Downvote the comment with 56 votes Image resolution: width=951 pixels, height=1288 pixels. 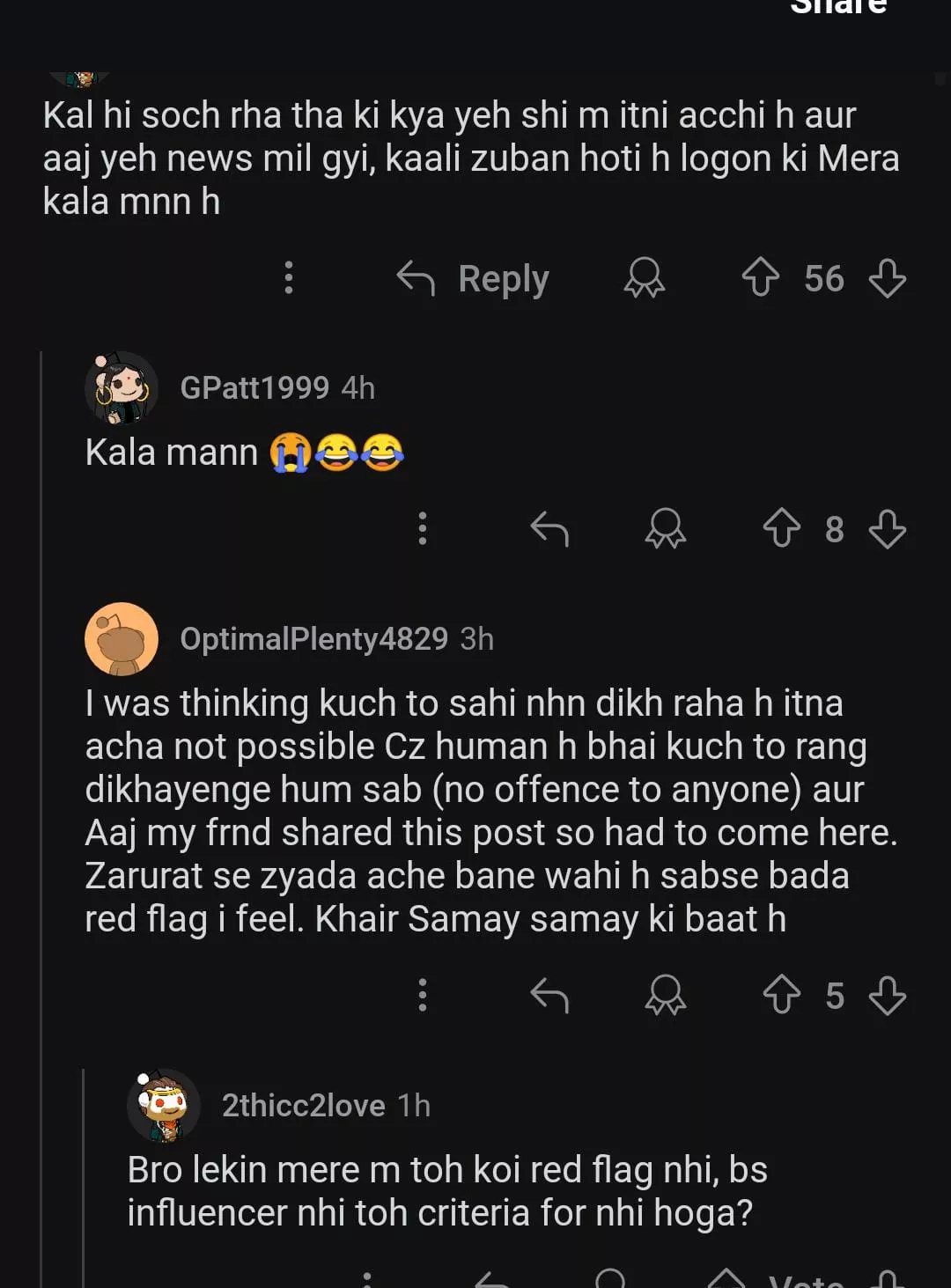coord(887,278)
